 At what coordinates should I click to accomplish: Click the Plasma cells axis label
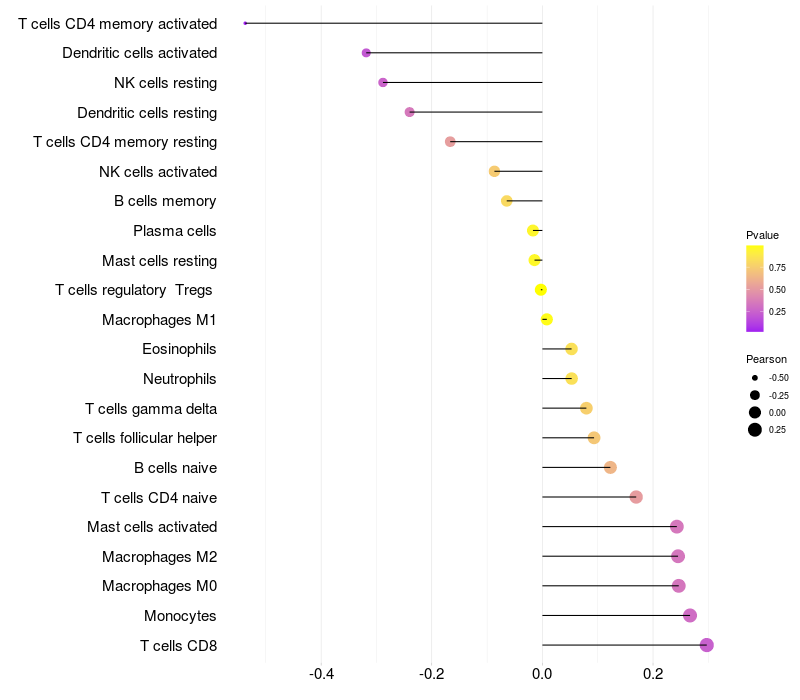[x=175, y=231]
